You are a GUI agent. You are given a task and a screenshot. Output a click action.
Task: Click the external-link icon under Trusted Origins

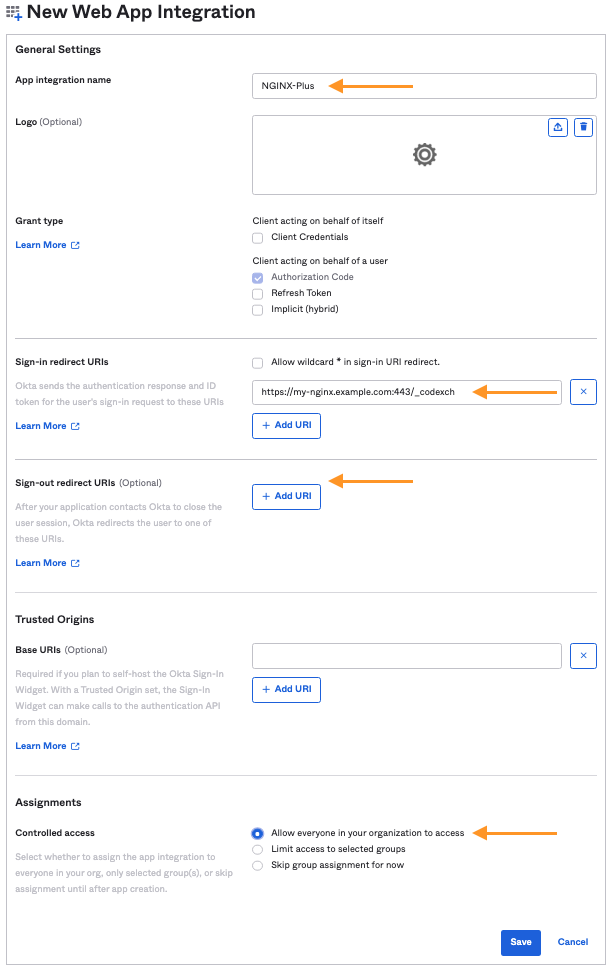pos(75,746)
